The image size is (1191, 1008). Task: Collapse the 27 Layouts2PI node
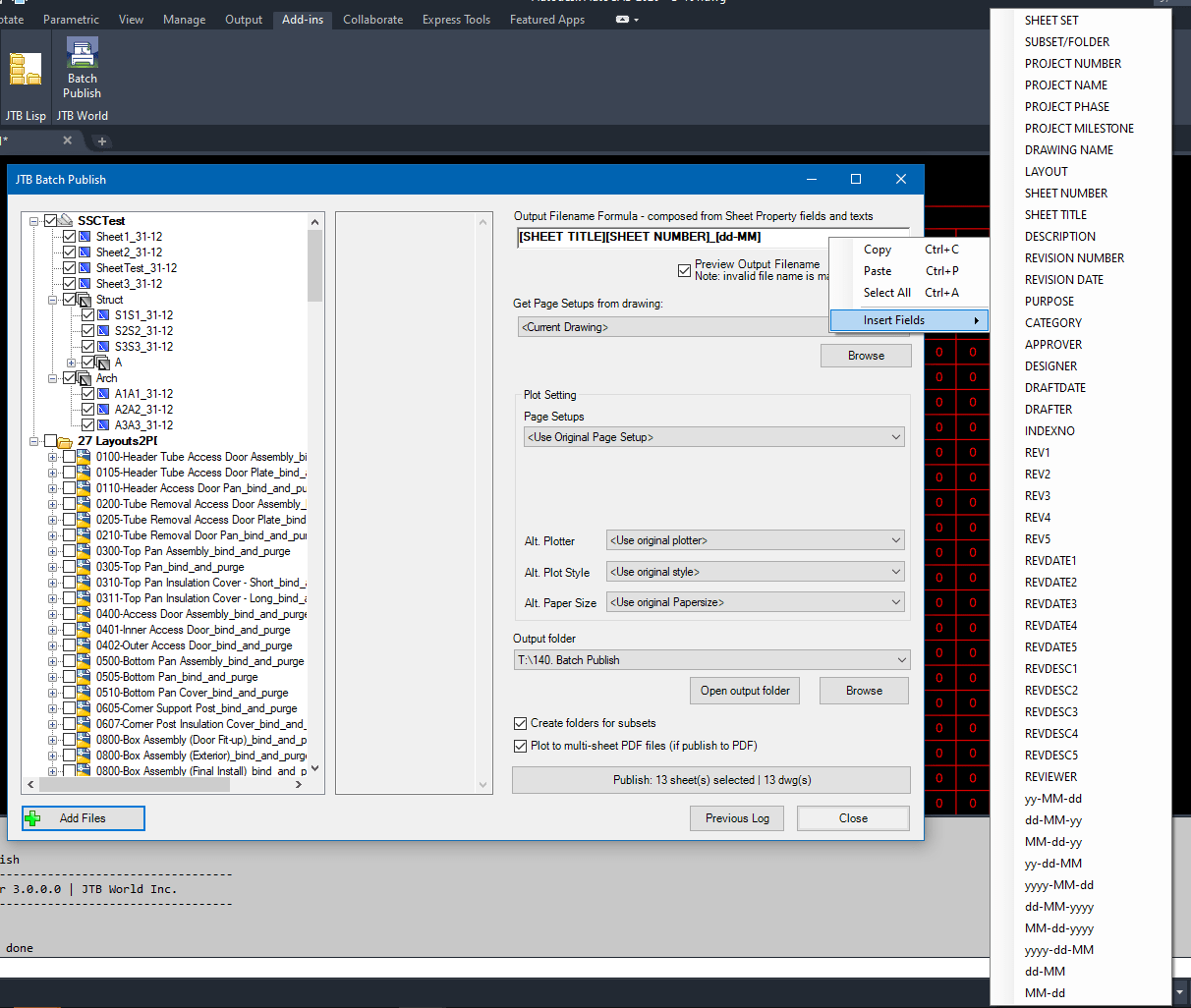click(34, 441)
